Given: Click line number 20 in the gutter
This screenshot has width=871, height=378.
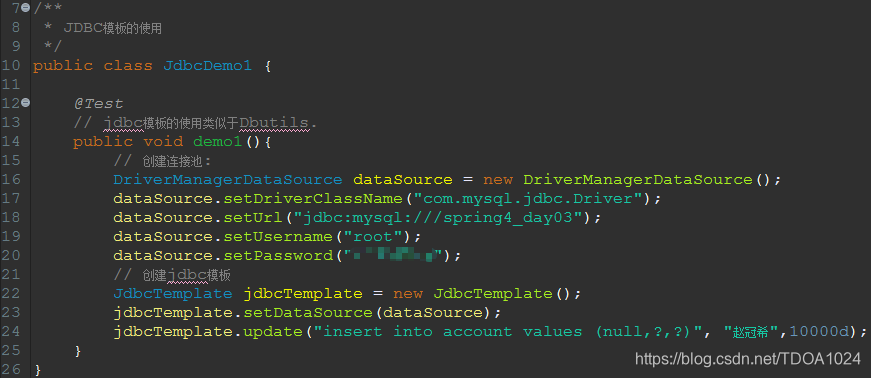Looking at the screenshot, I should pos(11,256).
